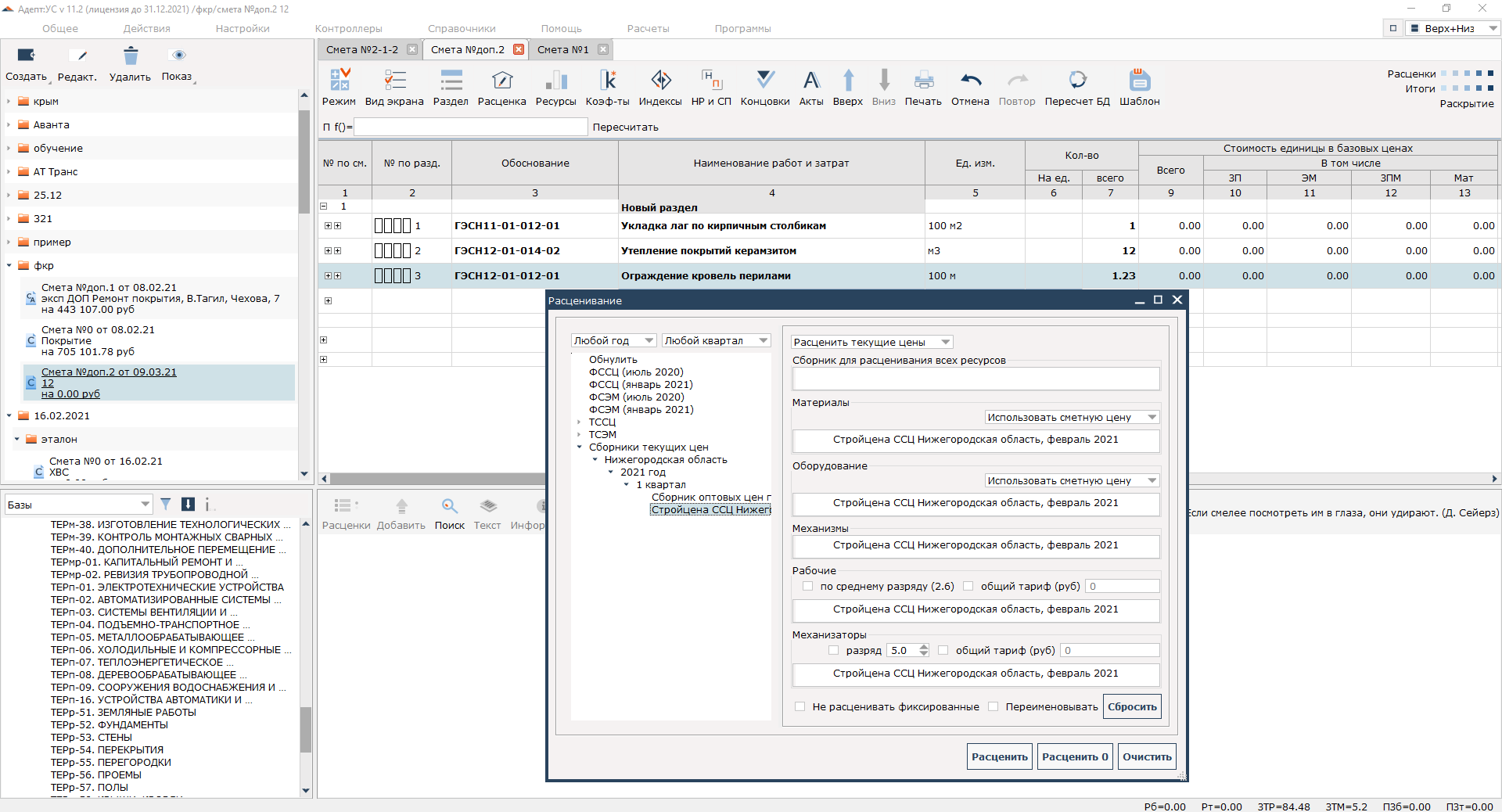Expand the ТССЦ tree node

point(580,422)
